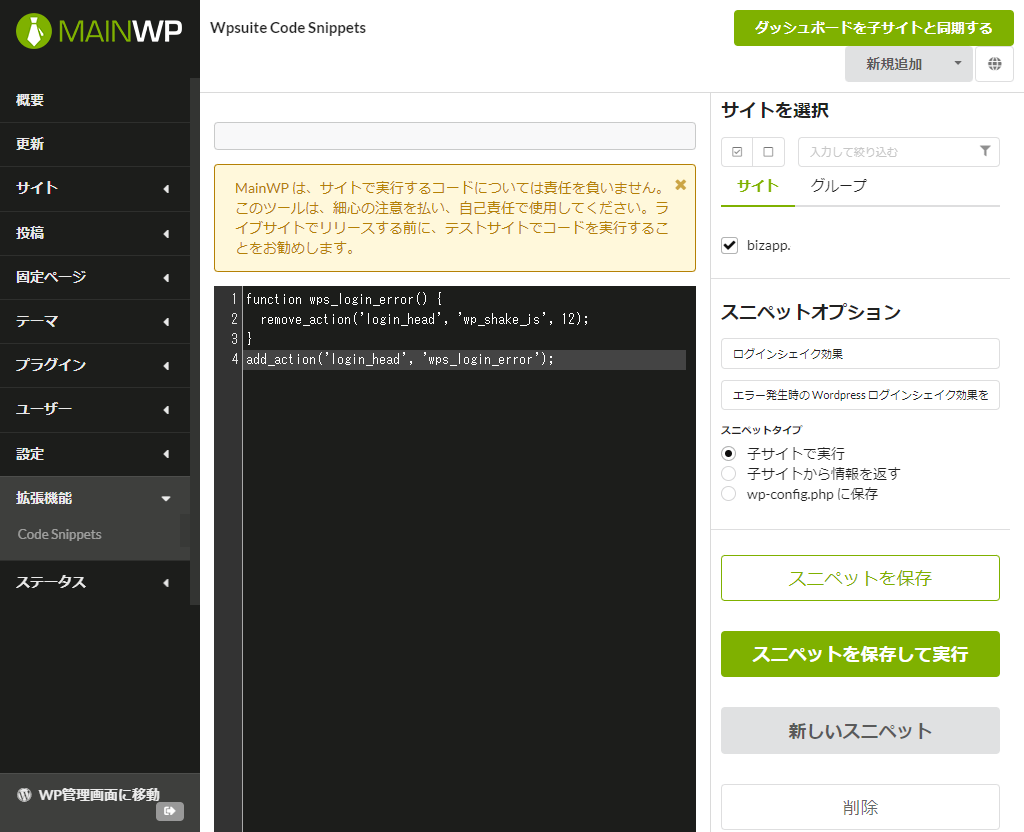Click code line 2 remove_action text
Image resolution: width=1024 pixels, height=832 pixels.
pyautogui.click(x=424, y=319)
